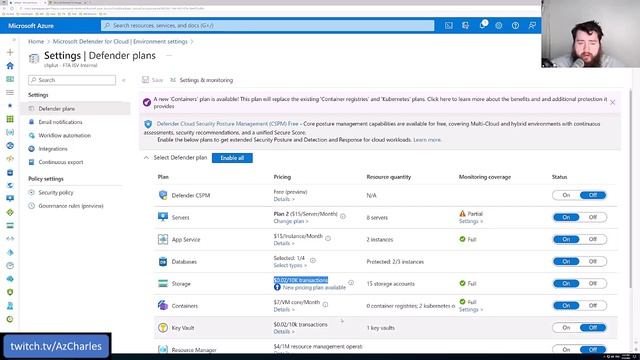This screenshot has width=640, height=360.
Task: Open Containers pricing Details
Action: [x=284, y=309]
